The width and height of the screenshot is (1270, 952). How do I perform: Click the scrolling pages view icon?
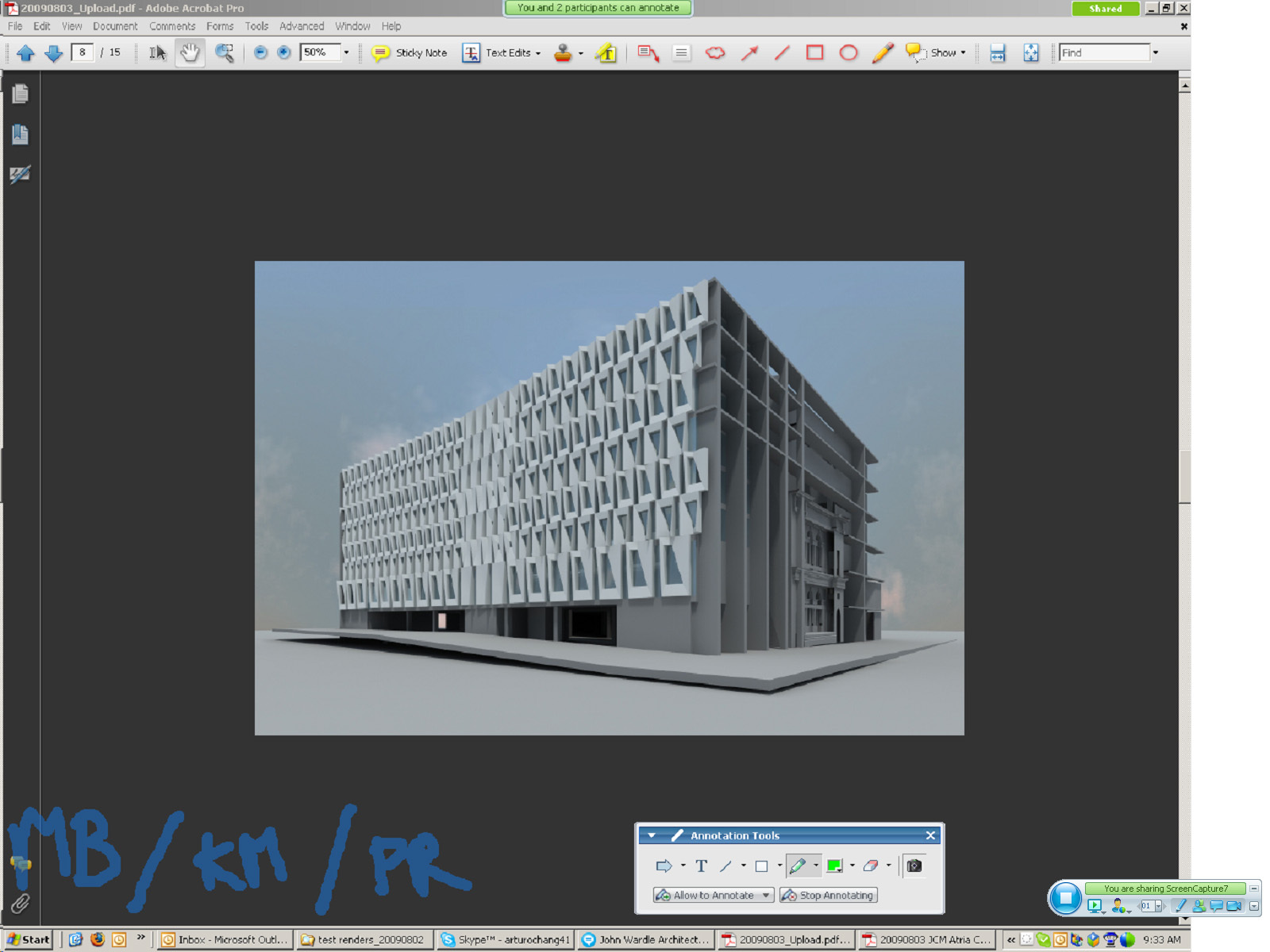[998, 53]
